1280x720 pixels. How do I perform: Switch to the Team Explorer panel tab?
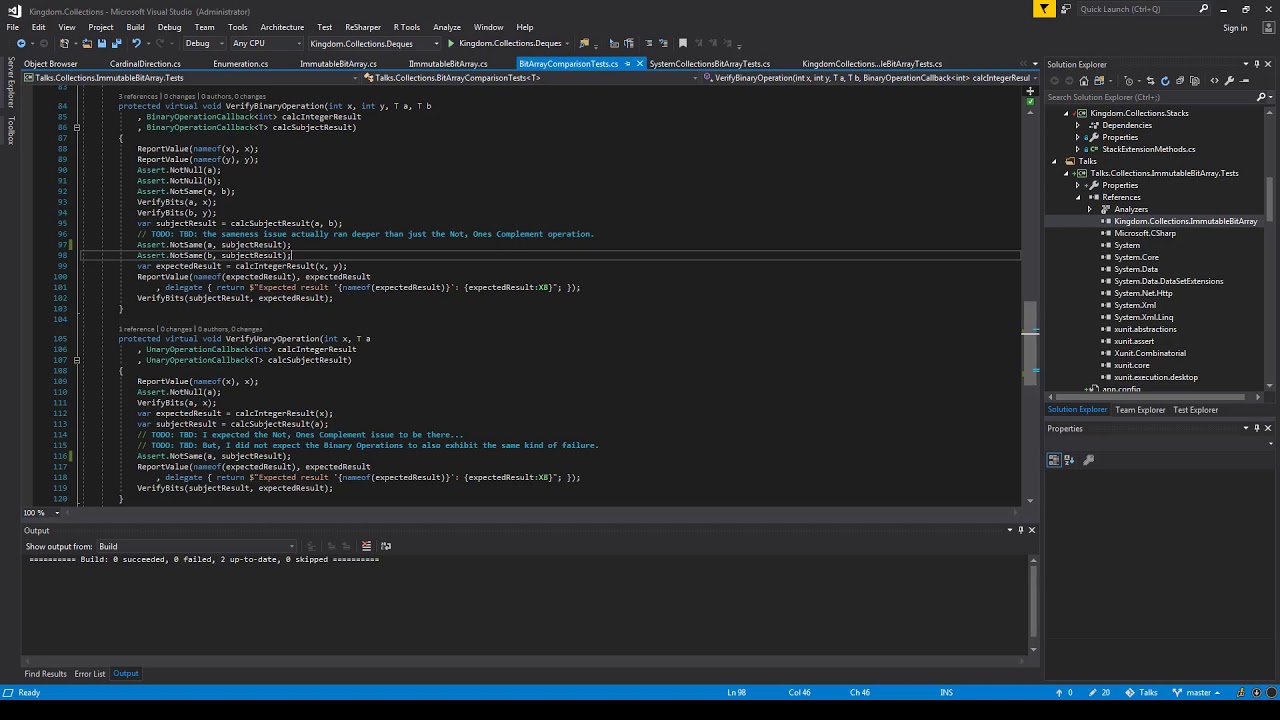point(1140,410)
